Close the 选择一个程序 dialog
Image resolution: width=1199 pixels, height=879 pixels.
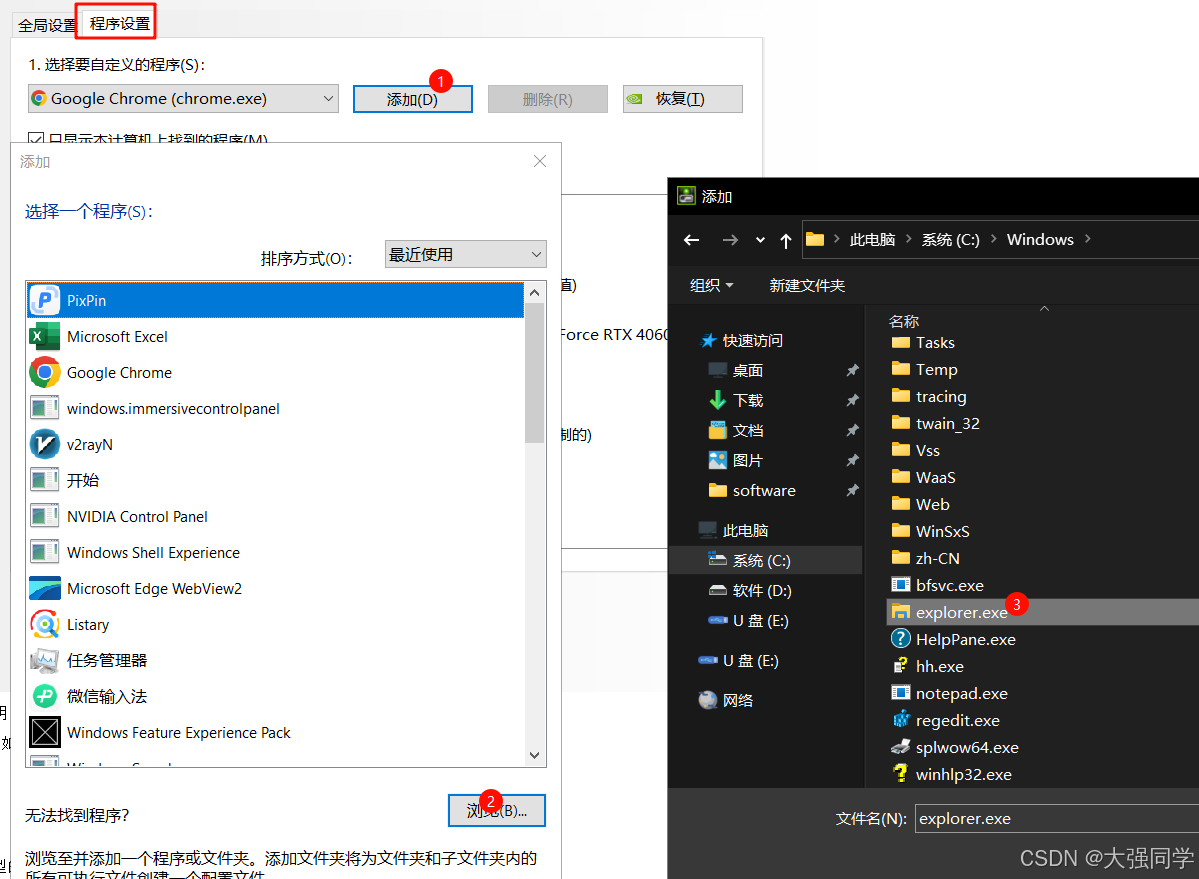[x=540, y=161]
